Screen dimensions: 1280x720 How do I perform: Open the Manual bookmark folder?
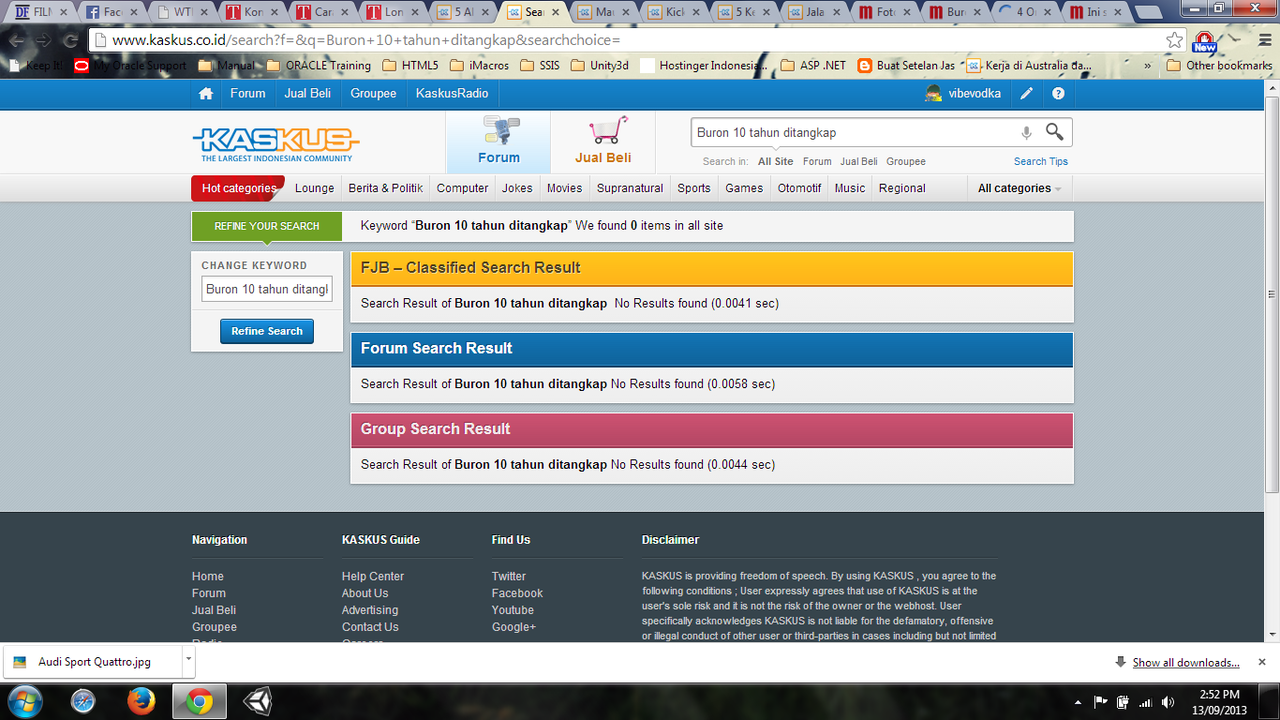[x=227, y=66]
